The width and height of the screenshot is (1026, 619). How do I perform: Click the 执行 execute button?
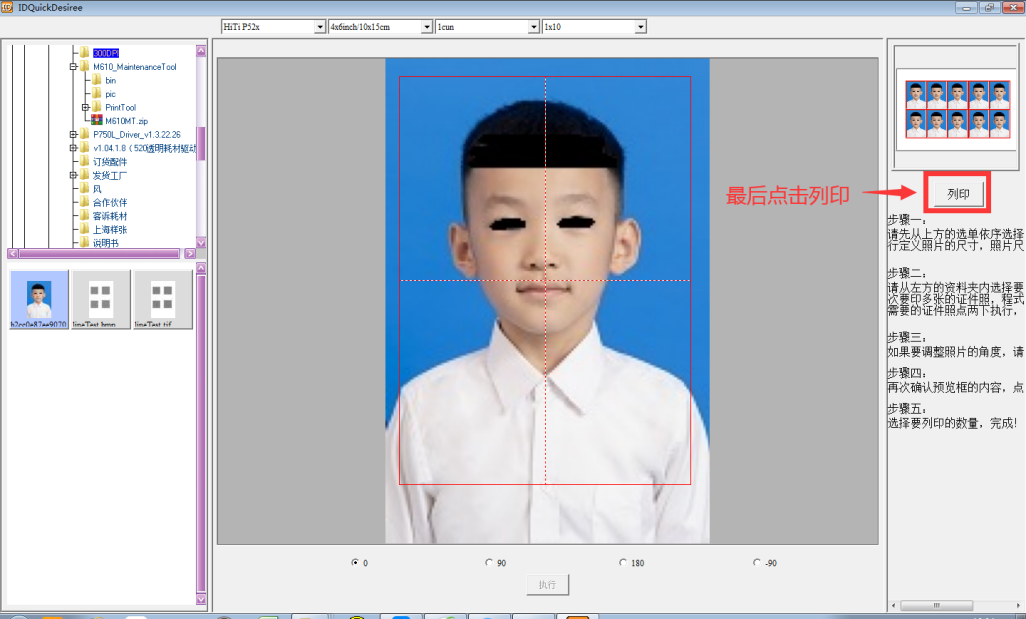tap(547, 584)
